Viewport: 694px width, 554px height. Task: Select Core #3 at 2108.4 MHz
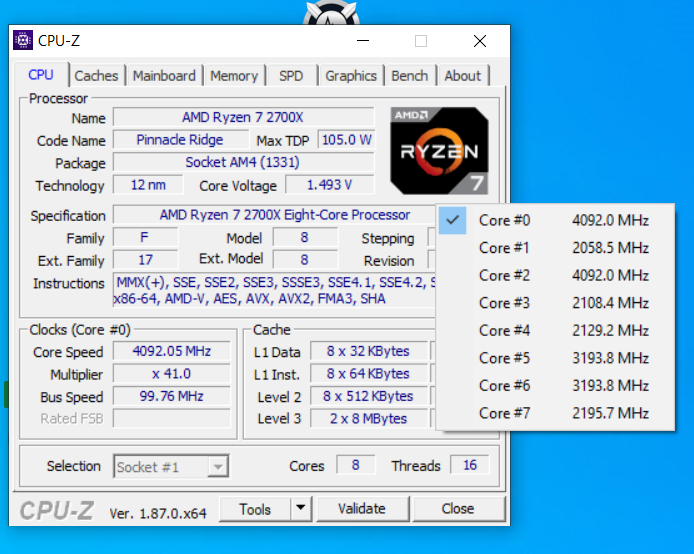[x=555, y=303]
